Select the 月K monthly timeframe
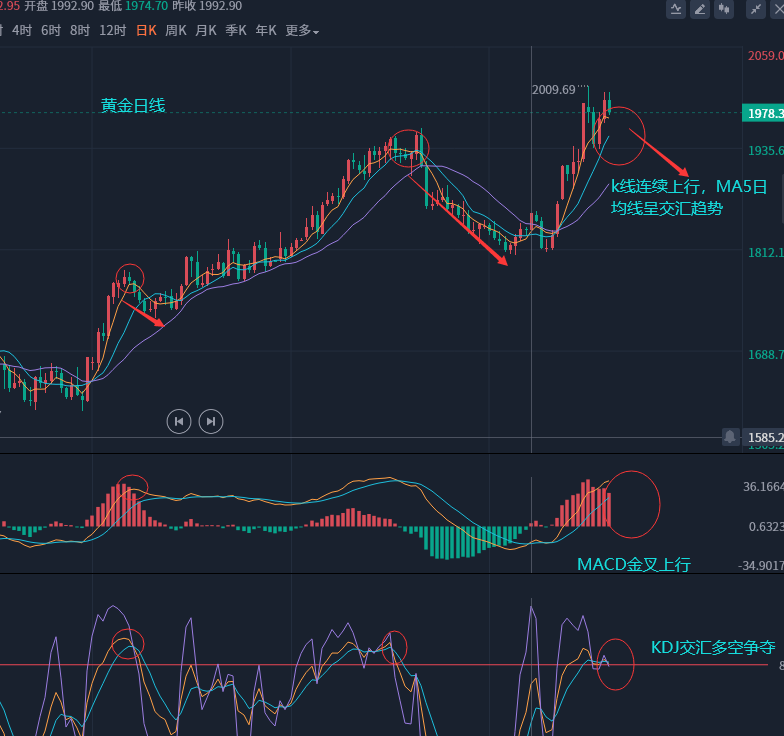Screen dimensions: 784x736 206,31
